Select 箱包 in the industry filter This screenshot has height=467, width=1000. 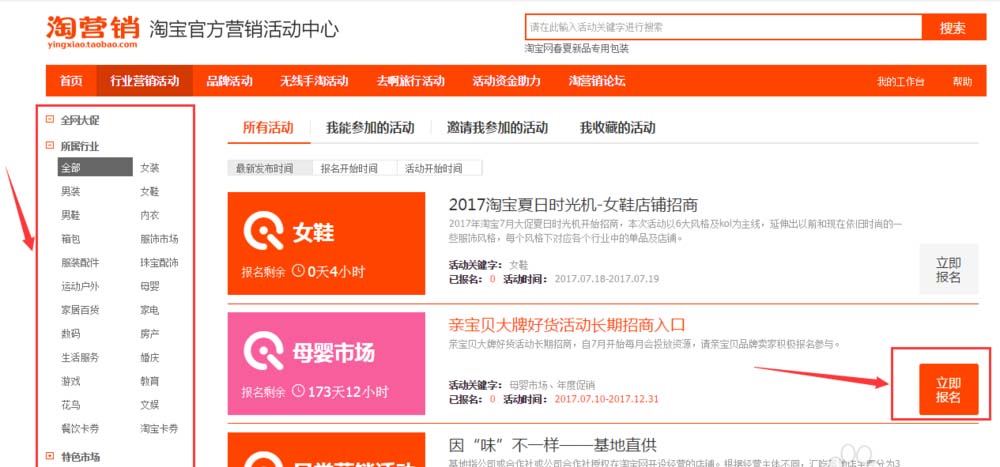pos(71,239)
